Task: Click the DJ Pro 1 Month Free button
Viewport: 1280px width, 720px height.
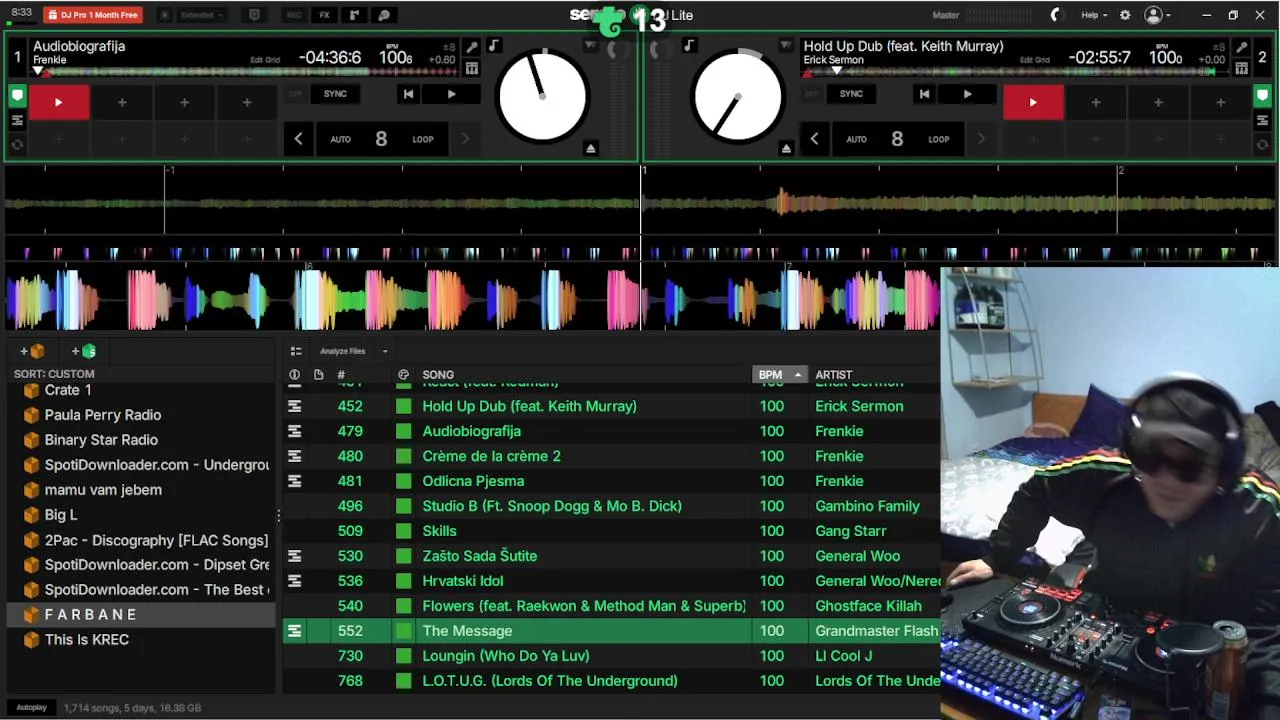Action: coord(93,15)
